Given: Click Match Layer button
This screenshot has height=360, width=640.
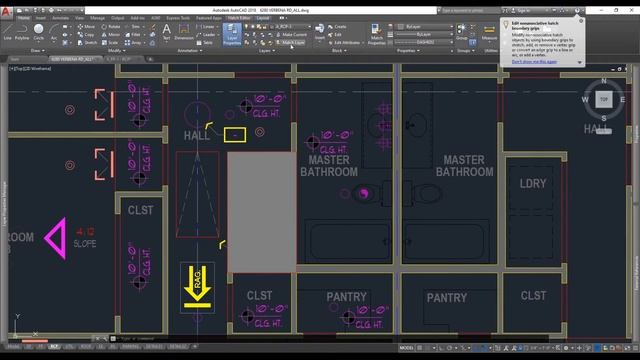Looking at the screenshot, I should (291, 42).
